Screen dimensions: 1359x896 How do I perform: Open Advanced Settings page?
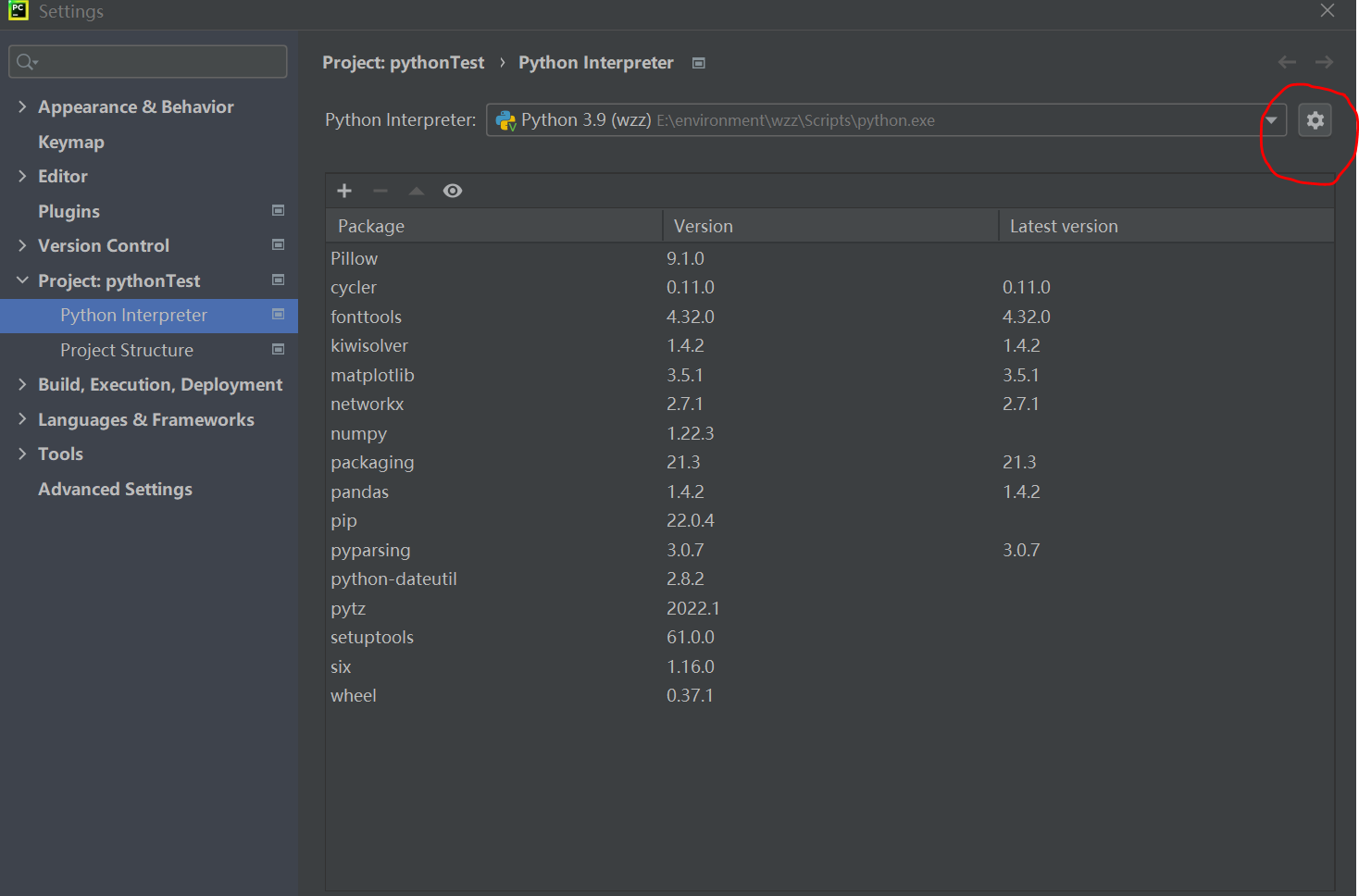[x=115, y=489]
